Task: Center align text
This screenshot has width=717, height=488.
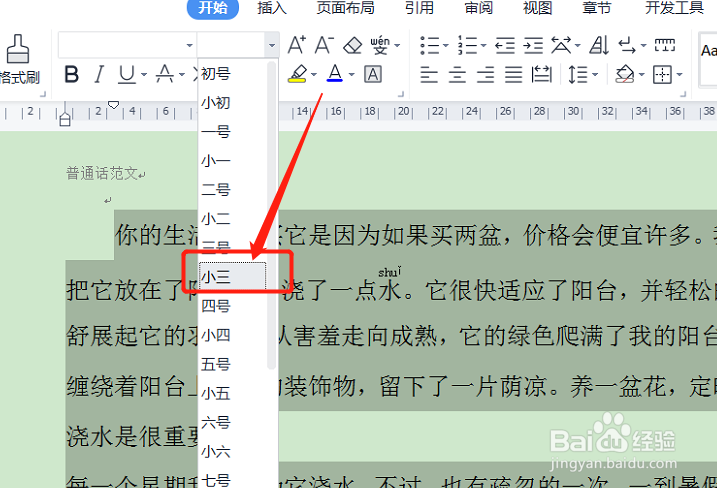Action: tap(457, 74)
